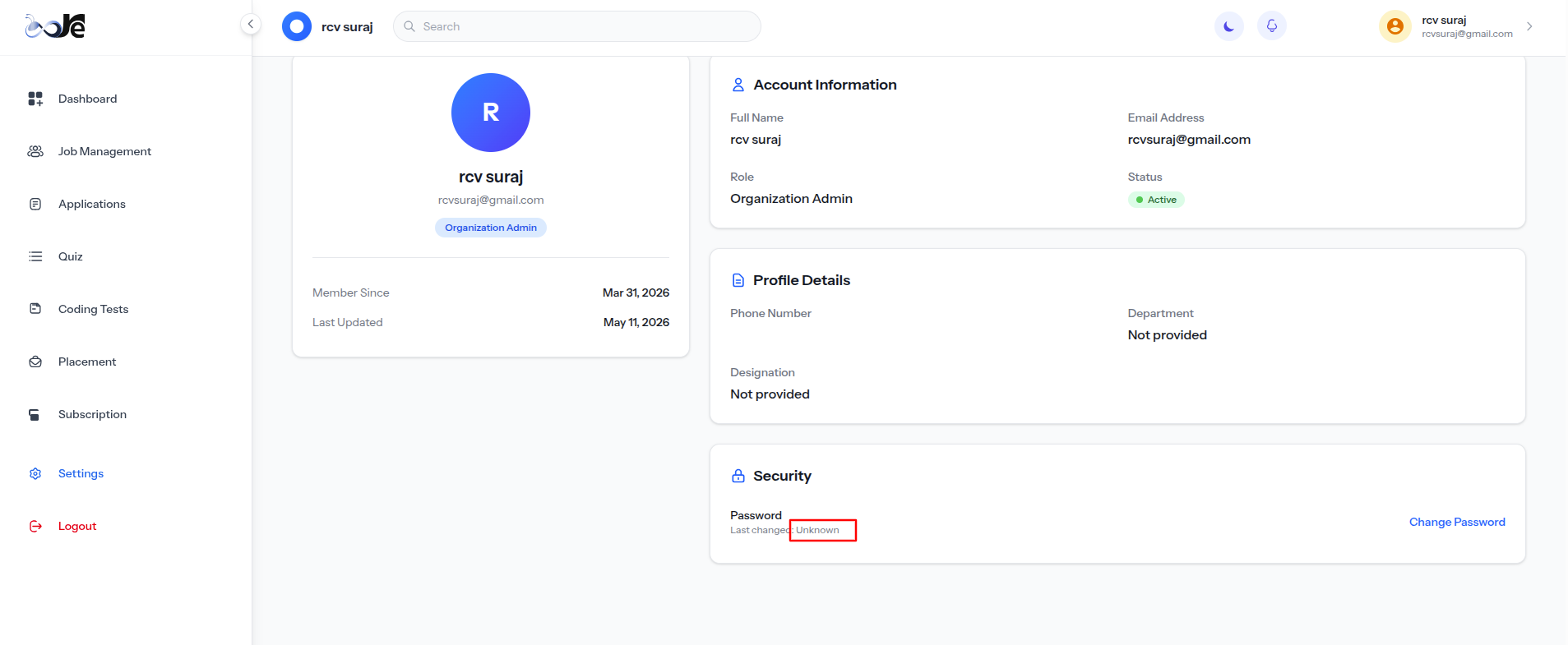1568x645 pixels.
Task: Go to Job Management menu item
Action: [x=104, y=151]
